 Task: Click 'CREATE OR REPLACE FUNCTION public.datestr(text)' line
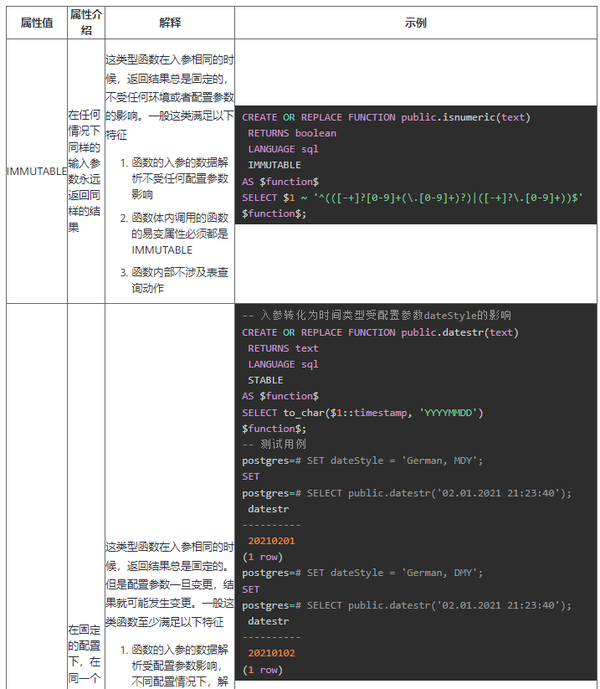(x=380, y=333)
